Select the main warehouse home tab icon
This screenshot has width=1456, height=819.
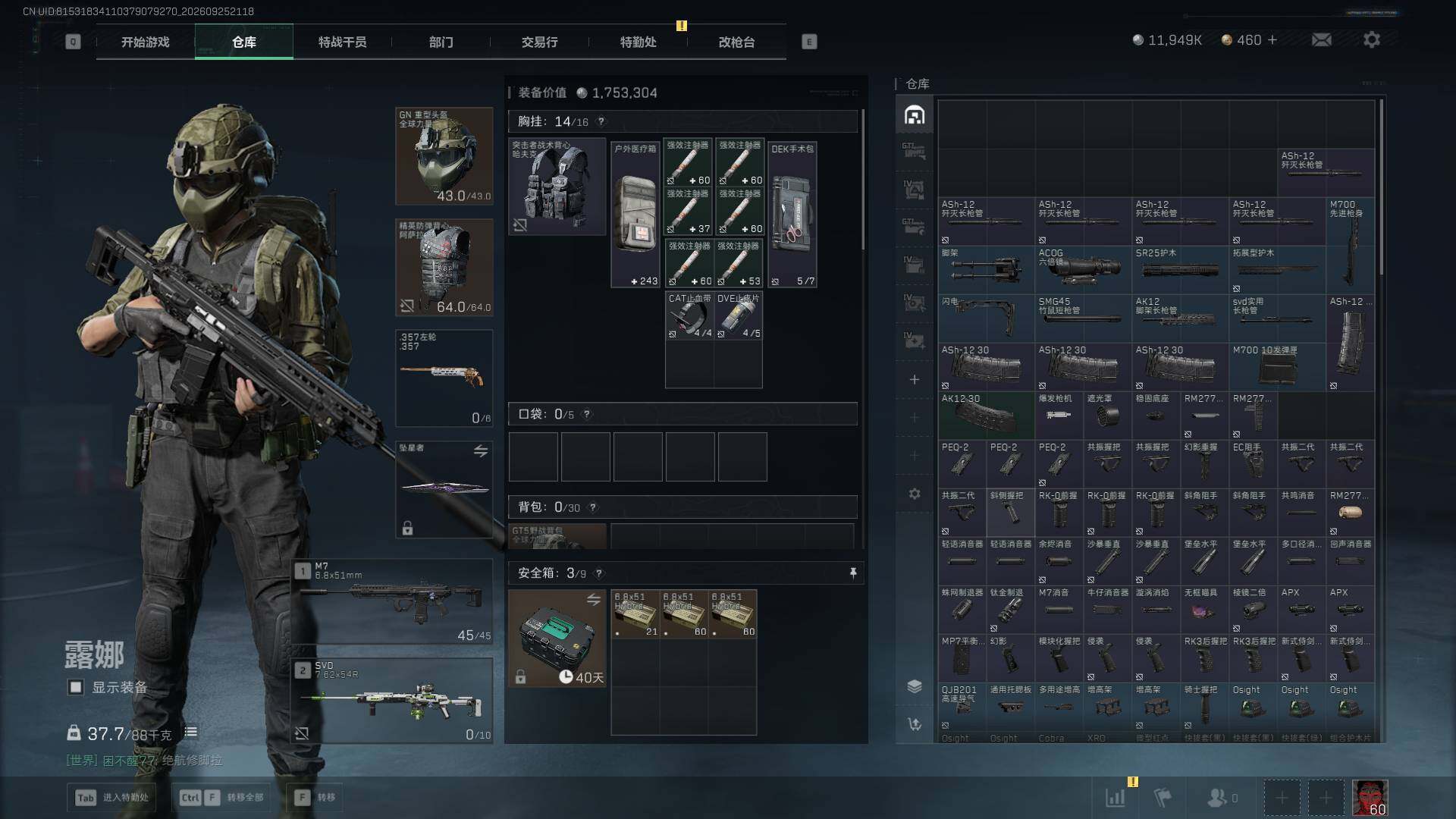click(915, 115)
